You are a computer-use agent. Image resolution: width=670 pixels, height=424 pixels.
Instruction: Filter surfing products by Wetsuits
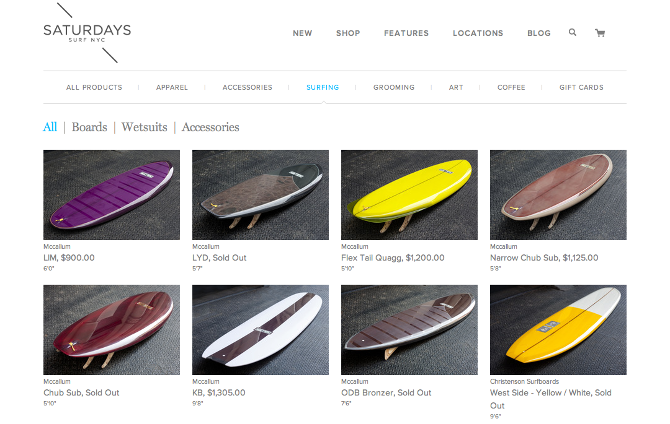tap(144, 127)
